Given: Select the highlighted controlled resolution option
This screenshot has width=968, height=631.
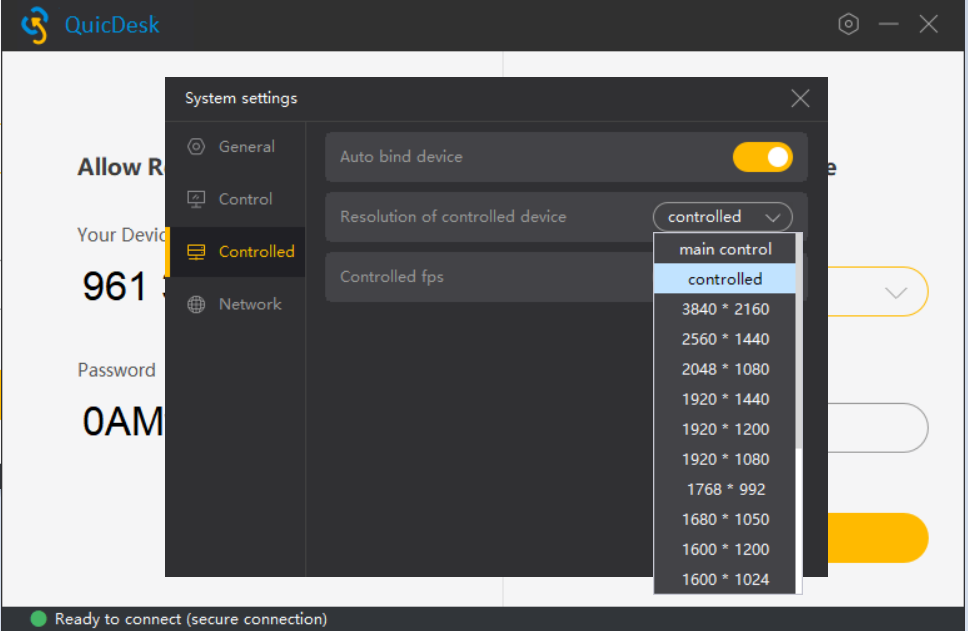Looking at the screenshot, I should (x=725, y=279).
